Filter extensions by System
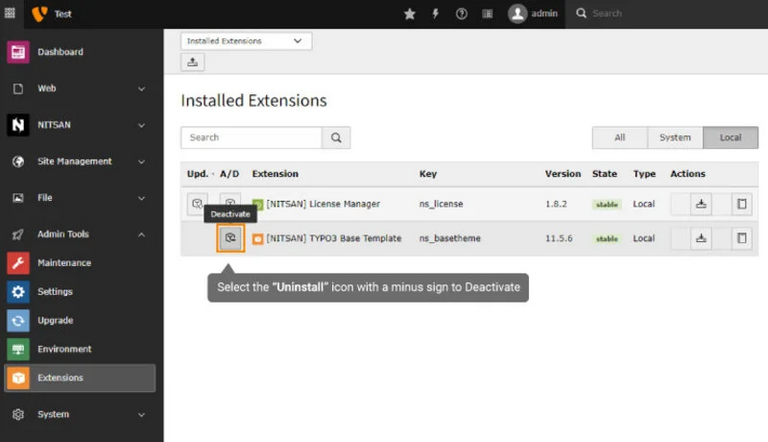The width and height of the screenshot is (768, 442). 675,138
